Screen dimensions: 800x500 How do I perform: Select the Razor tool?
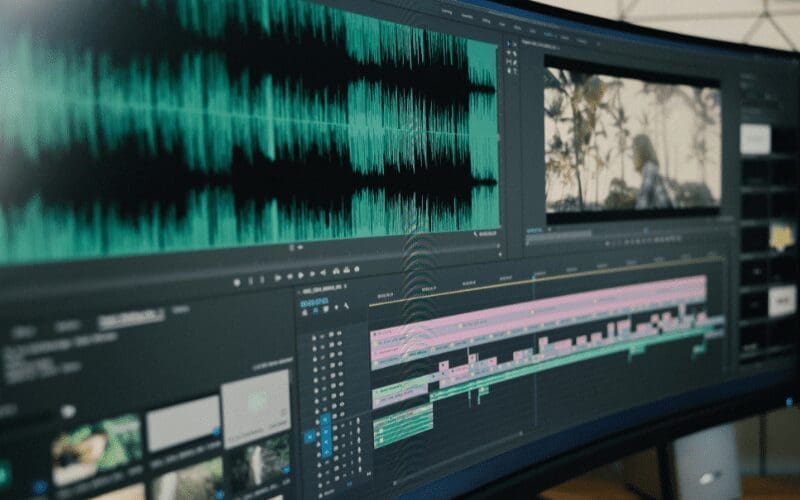coord(514,54)
